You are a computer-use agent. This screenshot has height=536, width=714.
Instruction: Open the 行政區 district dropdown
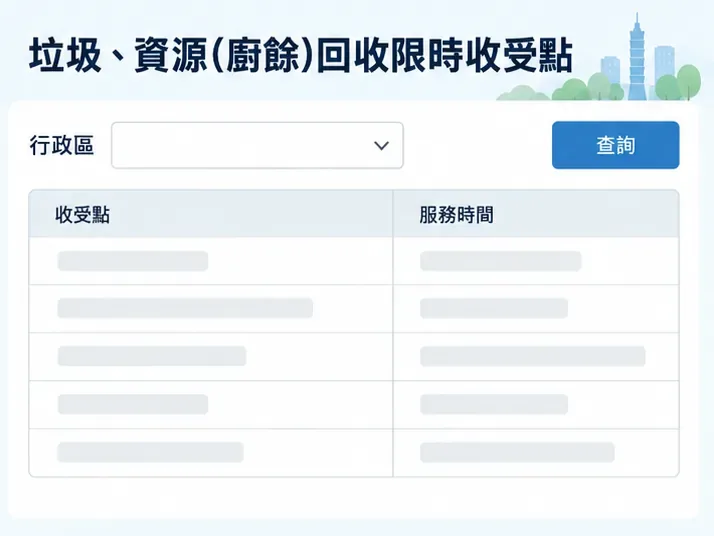click(x=257, y=145)
